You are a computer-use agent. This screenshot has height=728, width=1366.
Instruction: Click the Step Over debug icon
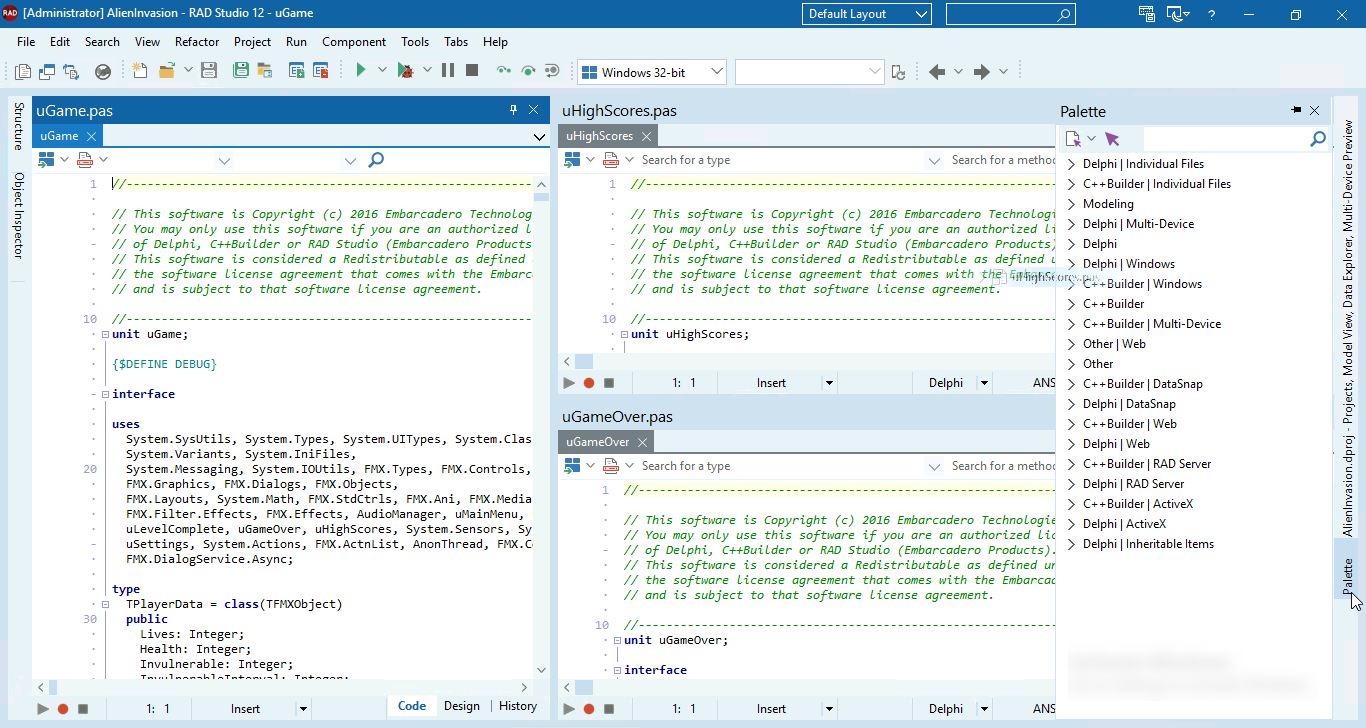(x=528, y=71)
